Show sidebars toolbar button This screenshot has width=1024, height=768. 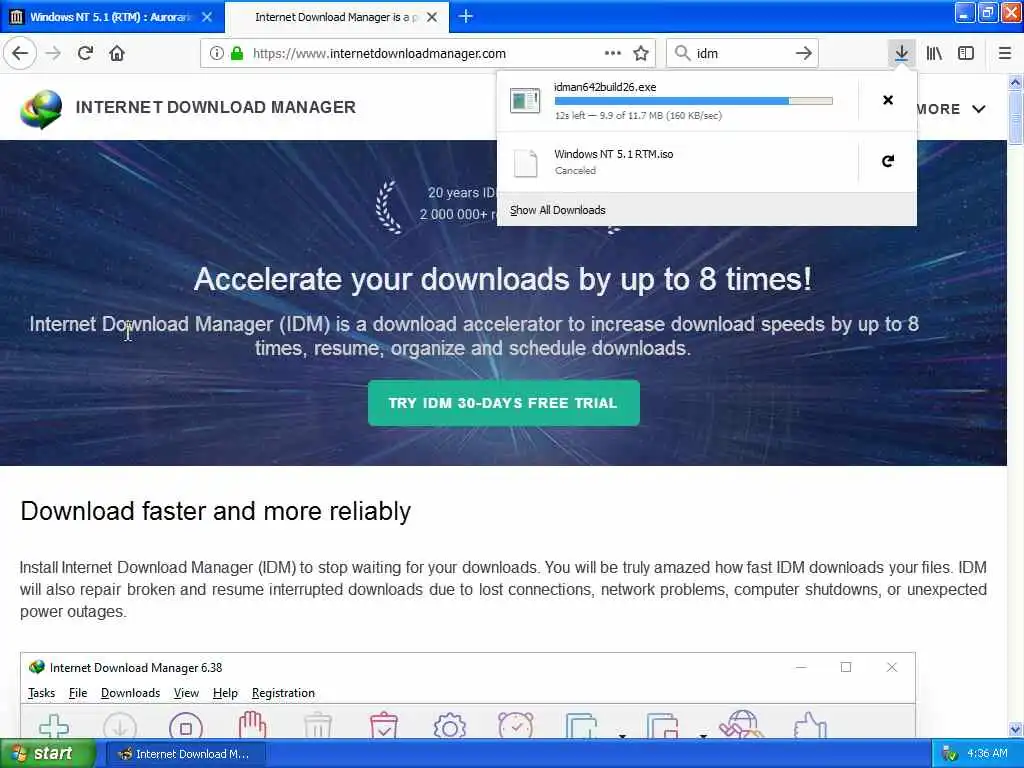click(966, 54)
